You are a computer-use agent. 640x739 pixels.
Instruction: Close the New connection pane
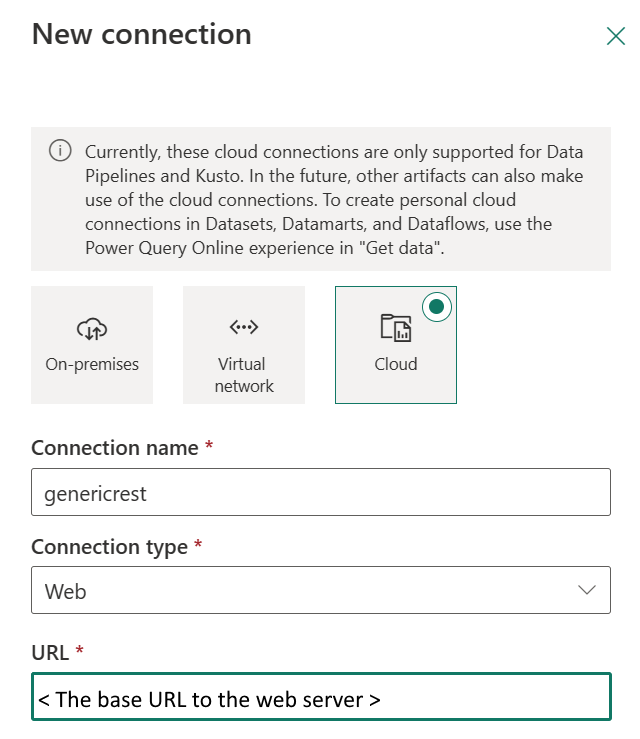(616, 37)
